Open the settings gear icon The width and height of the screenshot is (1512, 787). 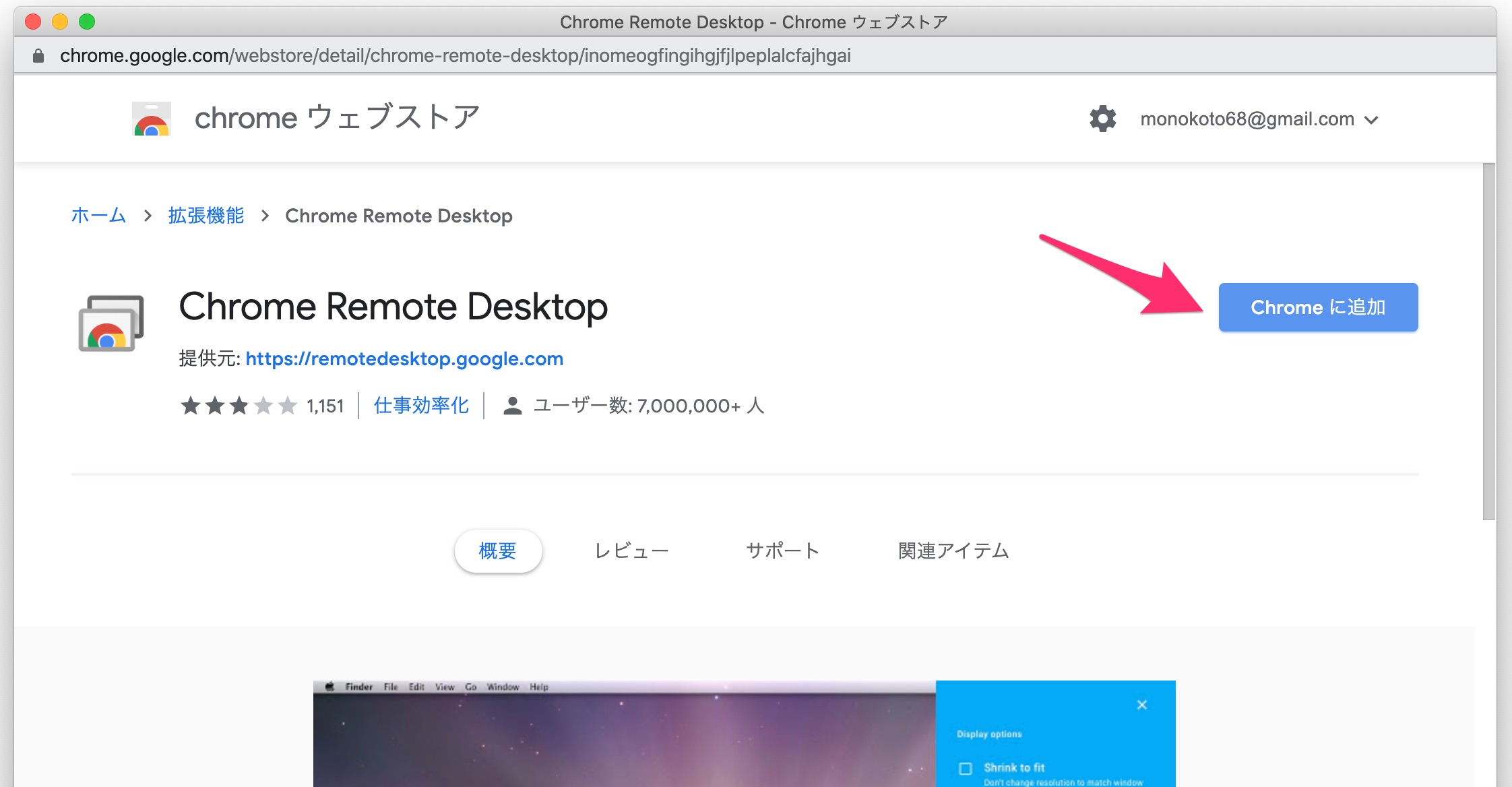click(1103, 119)
